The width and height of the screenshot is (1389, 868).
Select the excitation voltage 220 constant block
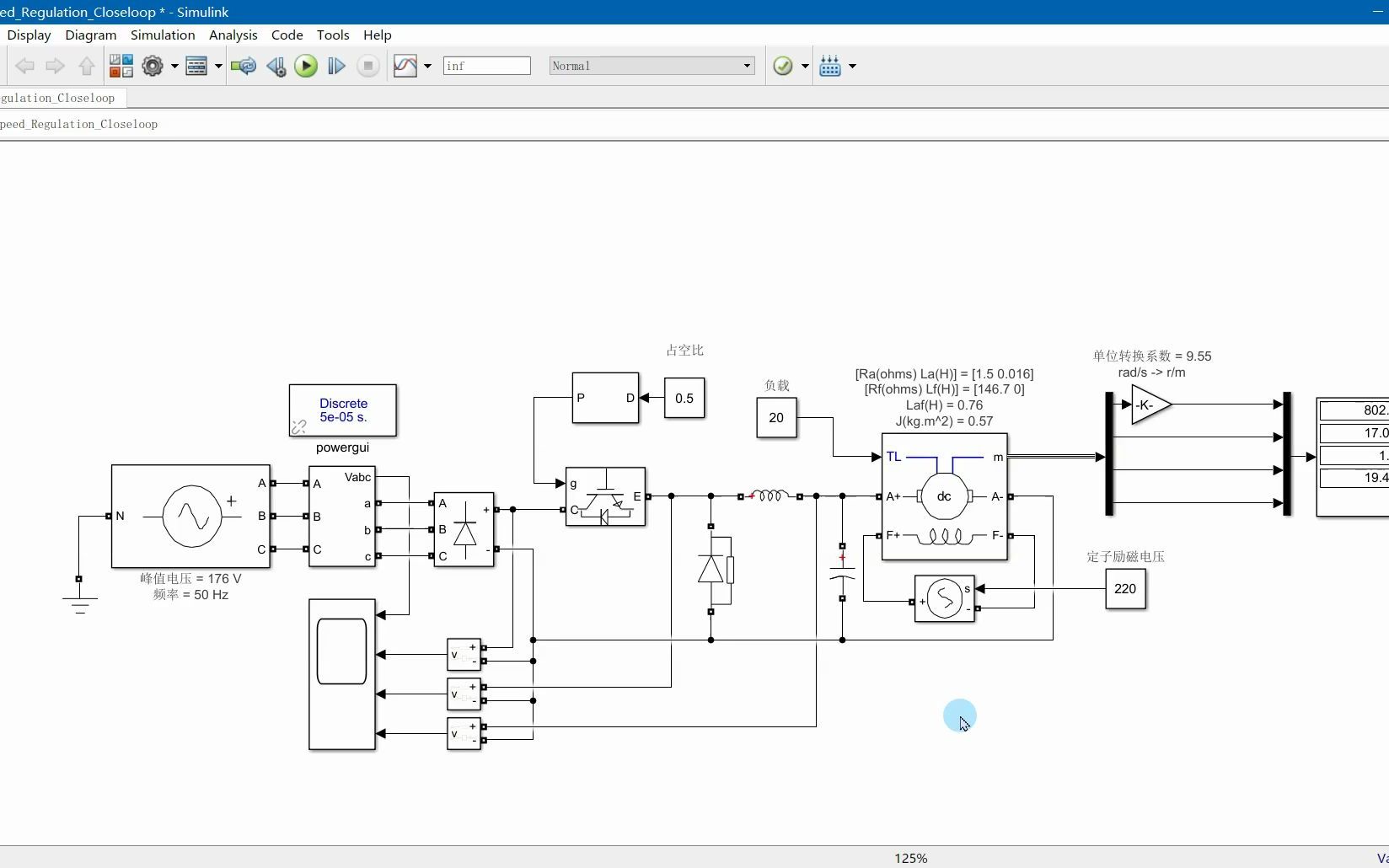coord(1125,588)
